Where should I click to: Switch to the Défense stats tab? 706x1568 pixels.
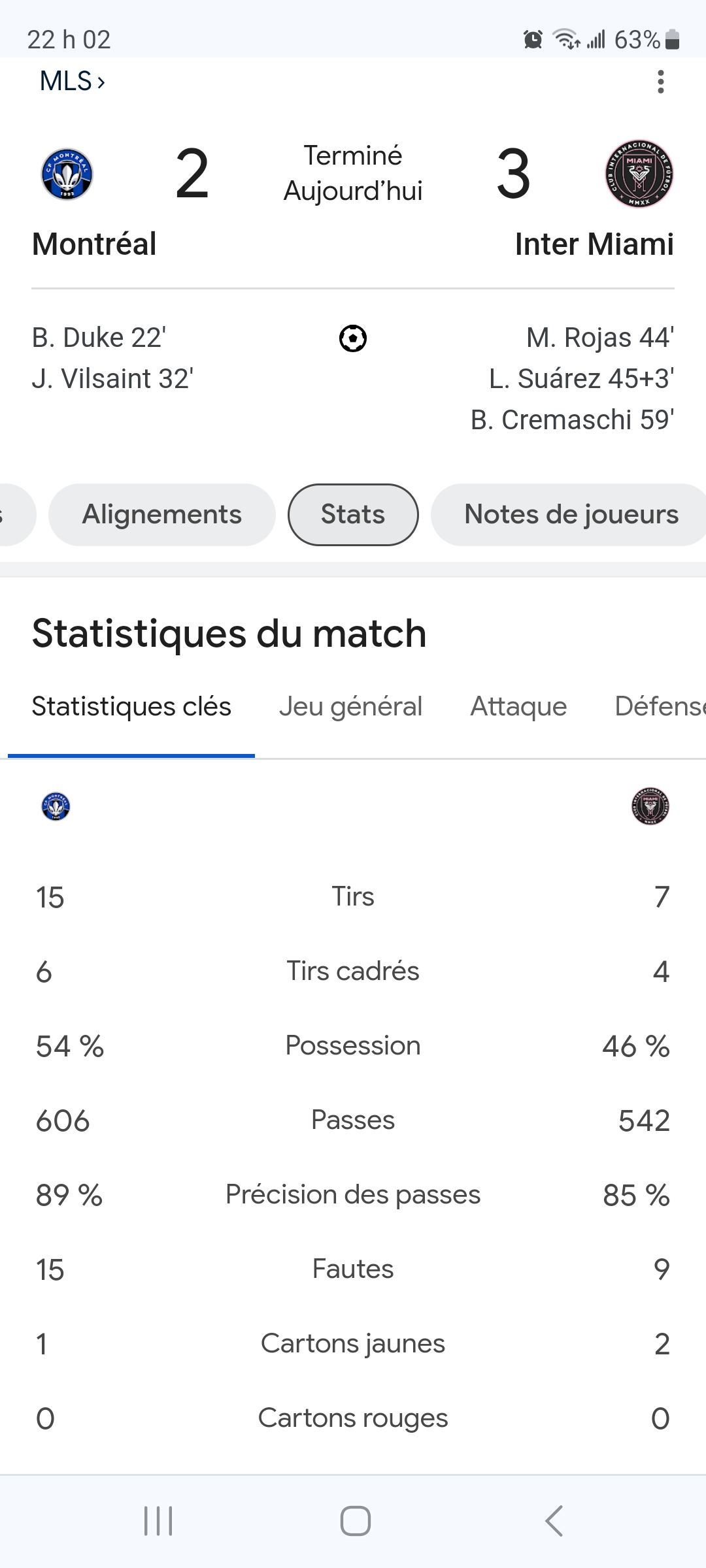[660, 707]
